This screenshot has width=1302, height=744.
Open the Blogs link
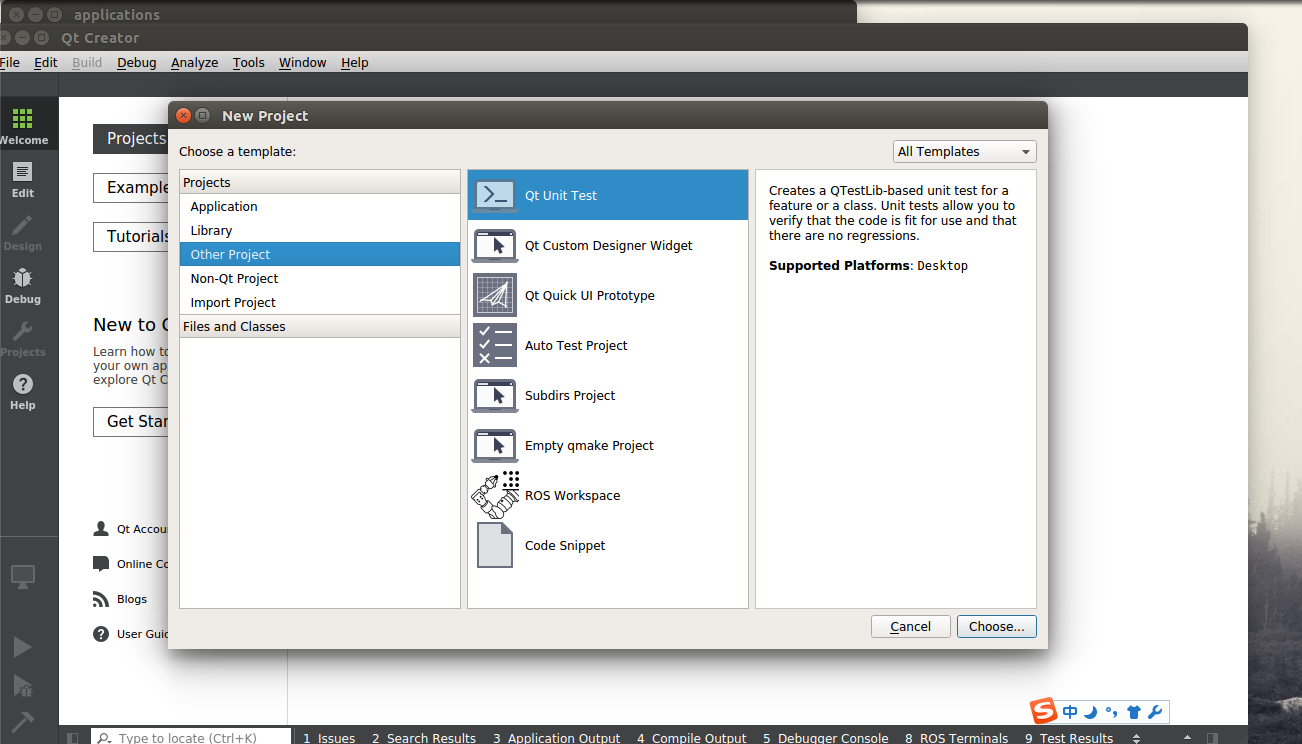tap(120, 599)
